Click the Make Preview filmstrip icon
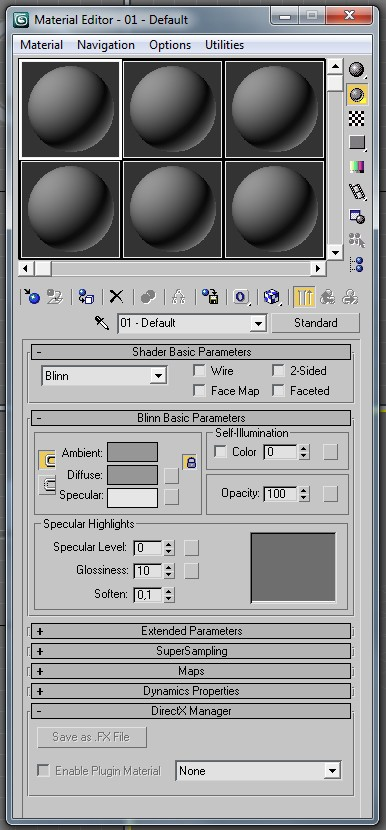 [x=357, y=192]
